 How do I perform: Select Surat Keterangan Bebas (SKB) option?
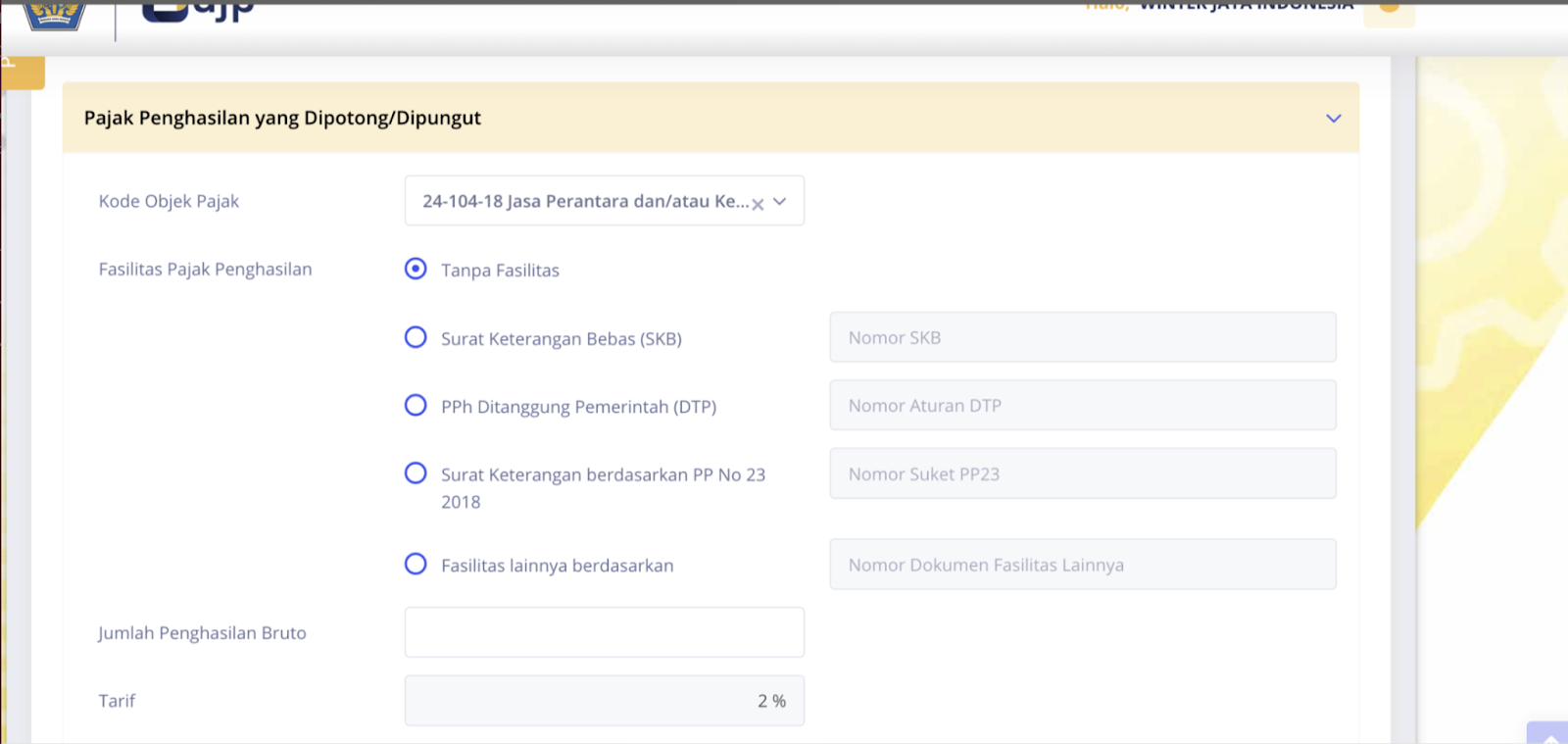tap(416, 337)
